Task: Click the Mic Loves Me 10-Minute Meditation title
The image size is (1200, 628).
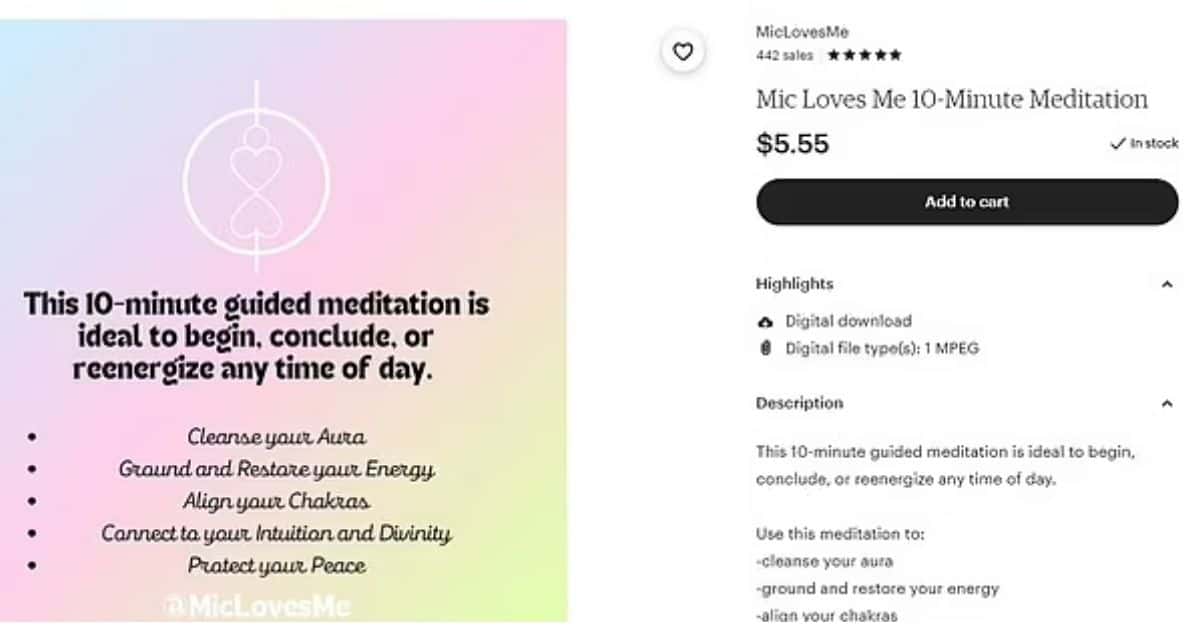Action: click(951, 100)
